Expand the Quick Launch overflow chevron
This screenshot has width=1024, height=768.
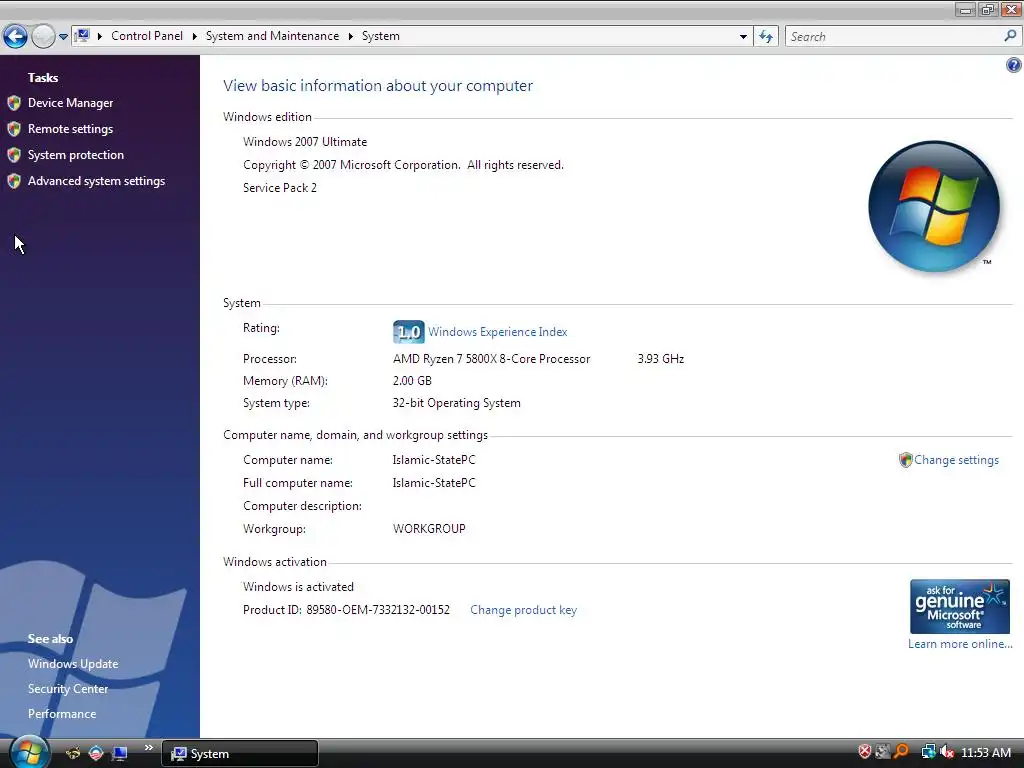click(148, 748)
